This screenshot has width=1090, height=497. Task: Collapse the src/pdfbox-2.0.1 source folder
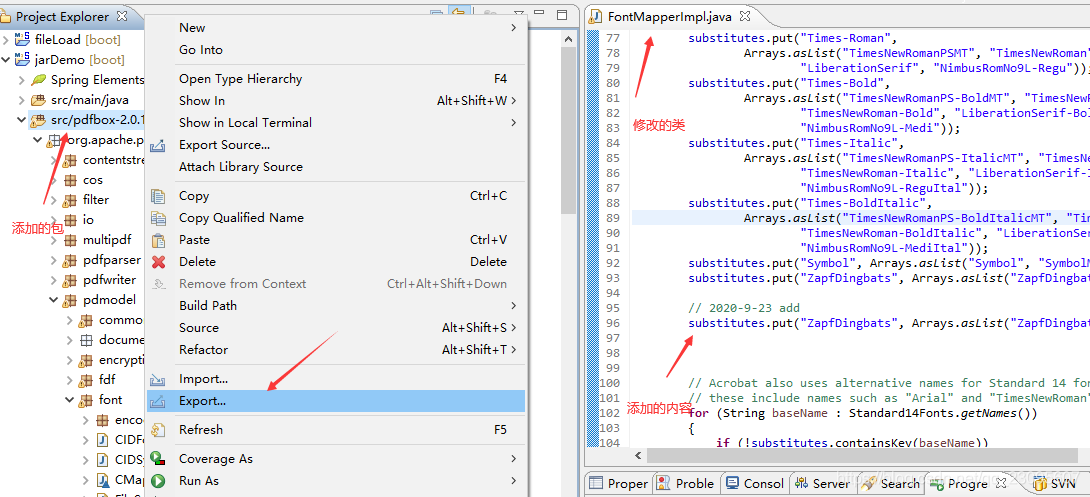point(22,120)
